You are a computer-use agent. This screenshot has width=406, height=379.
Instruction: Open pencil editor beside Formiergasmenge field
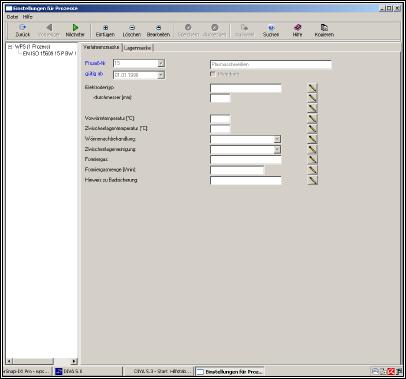coord(312,170)
